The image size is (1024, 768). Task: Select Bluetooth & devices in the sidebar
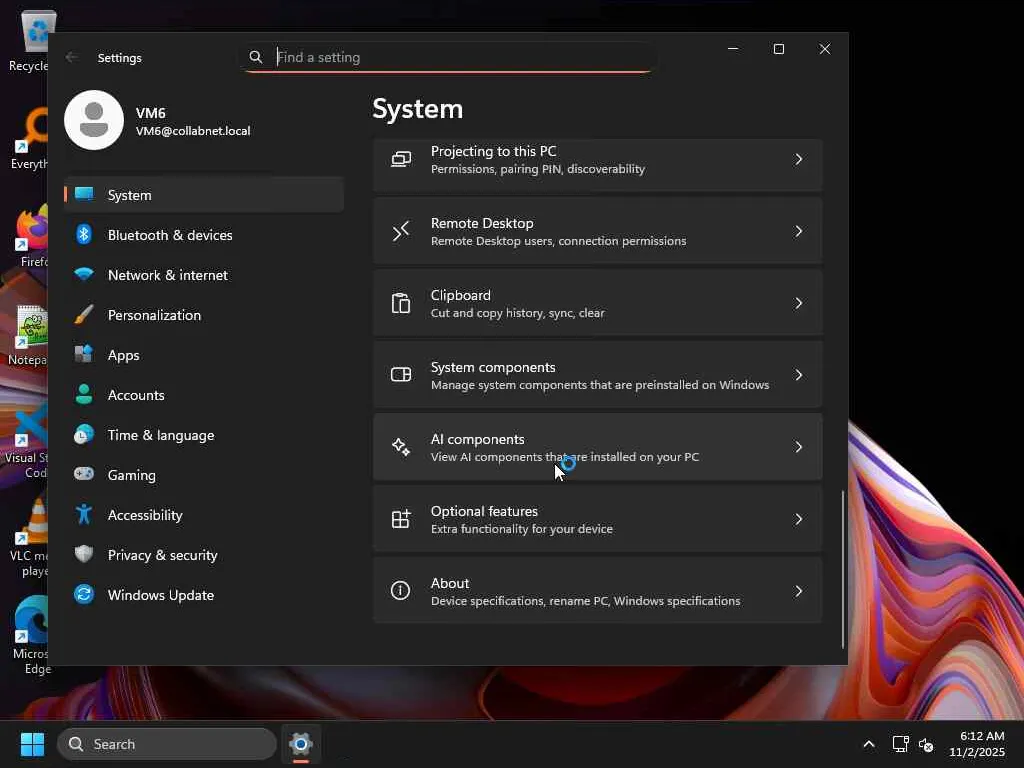click(x=204, y=234)
